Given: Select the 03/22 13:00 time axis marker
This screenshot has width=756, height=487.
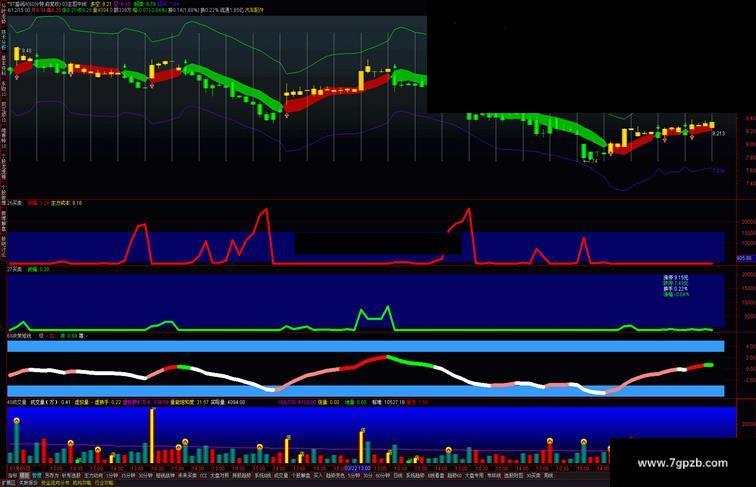Looking at the screenshot, I should click(358, 468).
